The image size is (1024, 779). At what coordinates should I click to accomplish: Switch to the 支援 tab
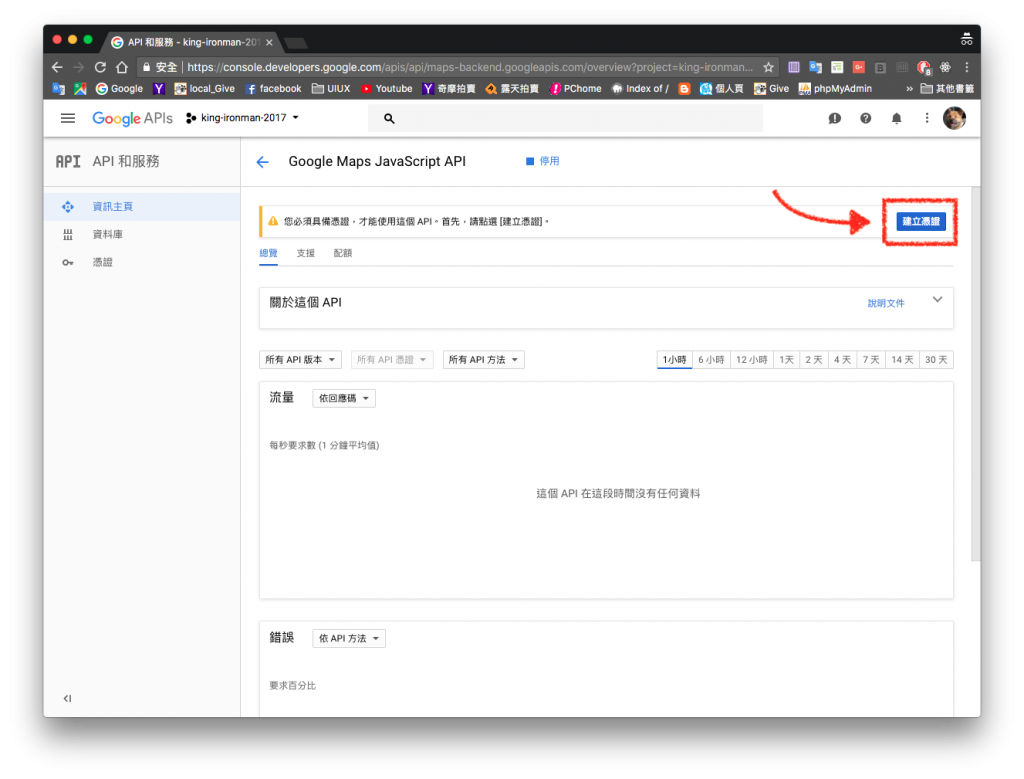306,253
